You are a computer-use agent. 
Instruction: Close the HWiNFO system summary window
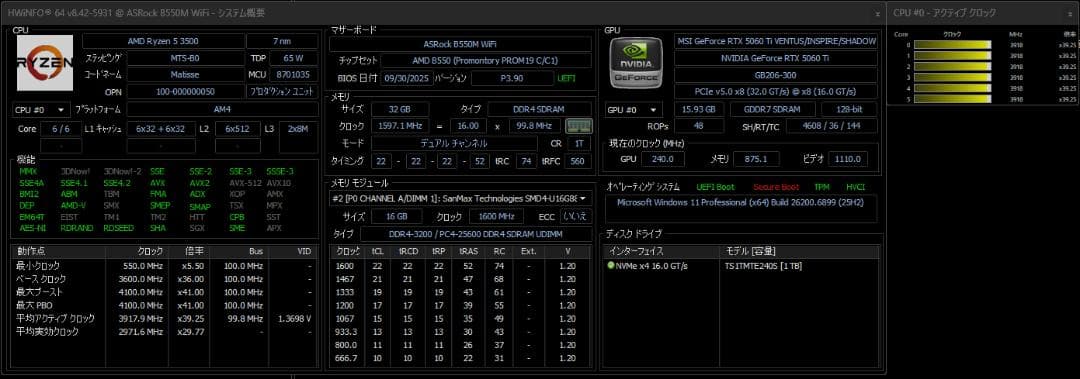click(877, 13)
